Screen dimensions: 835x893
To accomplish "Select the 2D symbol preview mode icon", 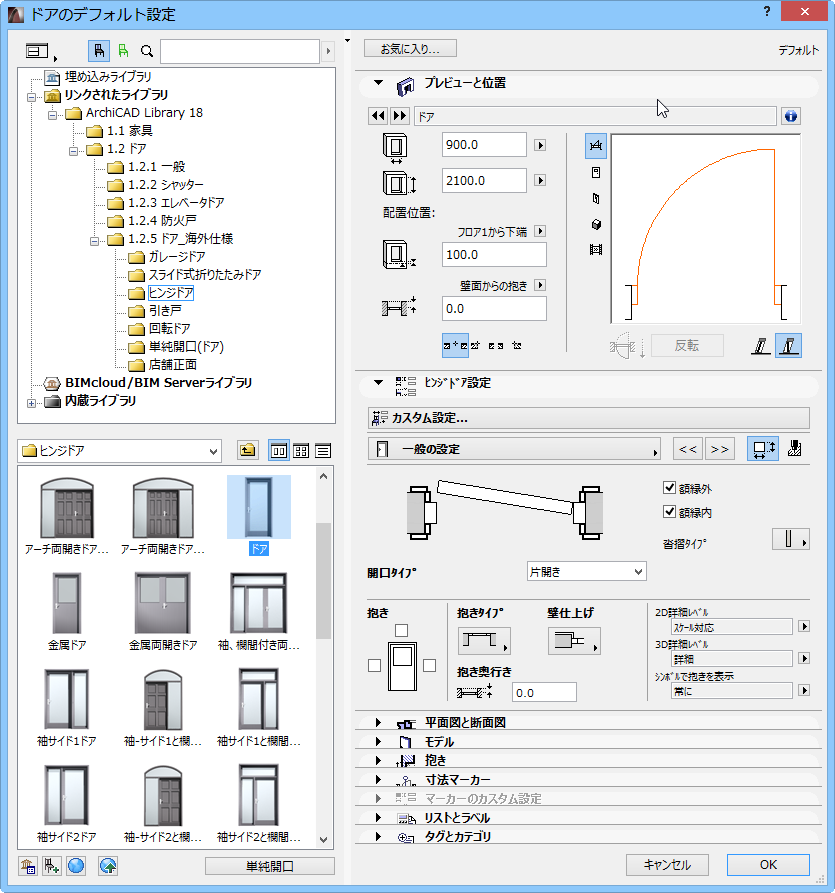I will [596, 146].
